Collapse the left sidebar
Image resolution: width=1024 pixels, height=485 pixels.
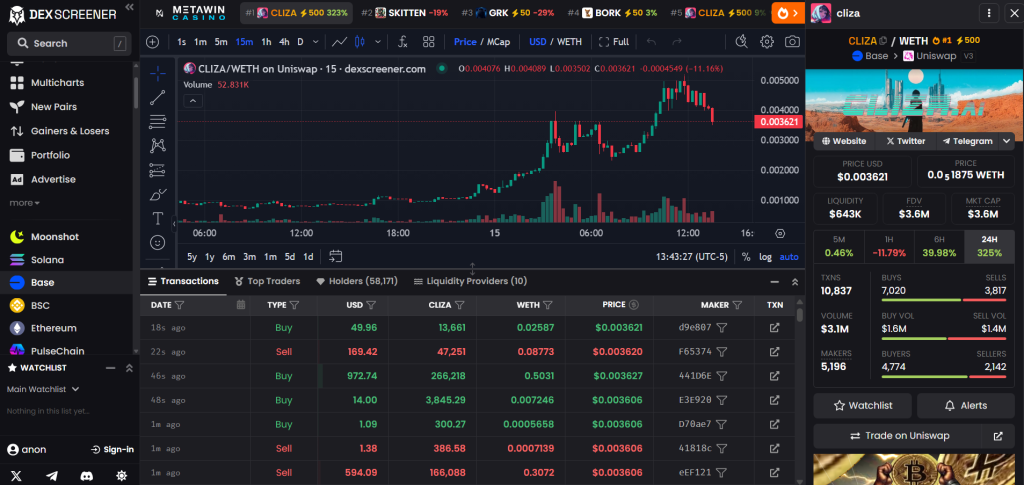[129, 7]
